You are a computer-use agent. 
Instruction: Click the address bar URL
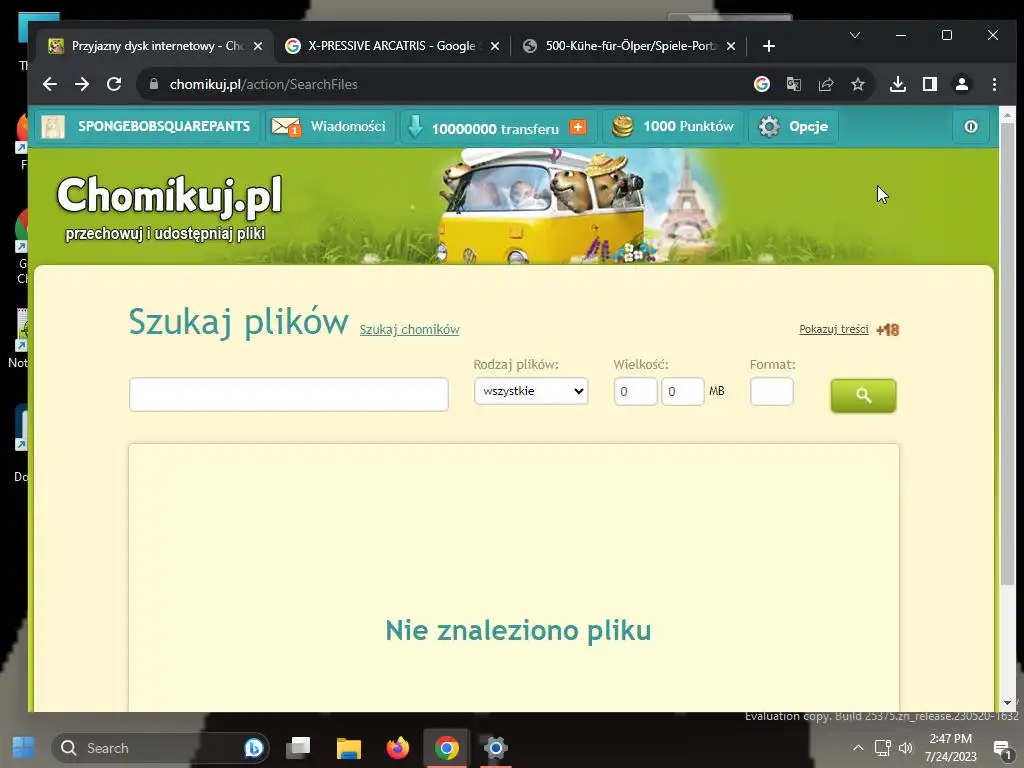(263, 84)
